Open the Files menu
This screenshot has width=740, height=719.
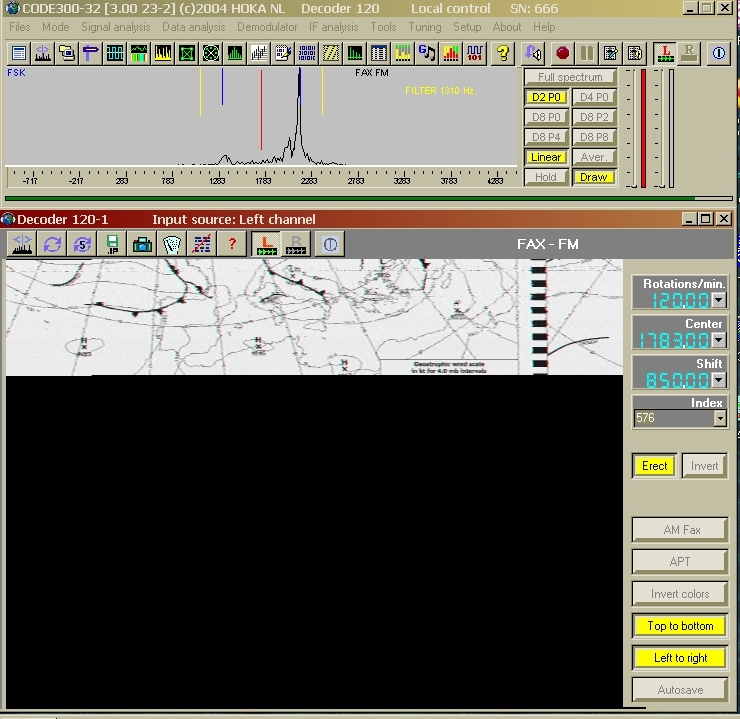tap(20, 27)
